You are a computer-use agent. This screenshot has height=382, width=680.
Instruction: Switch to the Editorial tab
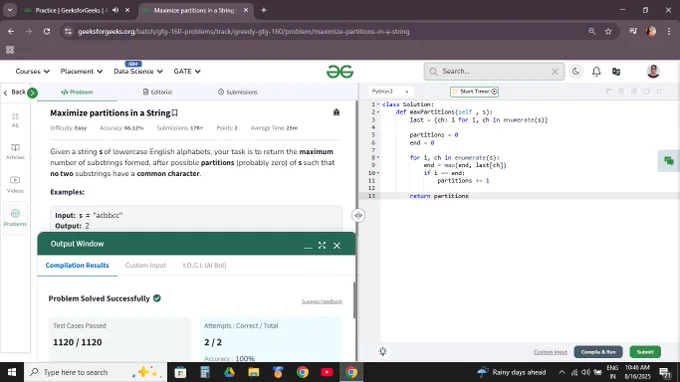click(x=157, y=92)
